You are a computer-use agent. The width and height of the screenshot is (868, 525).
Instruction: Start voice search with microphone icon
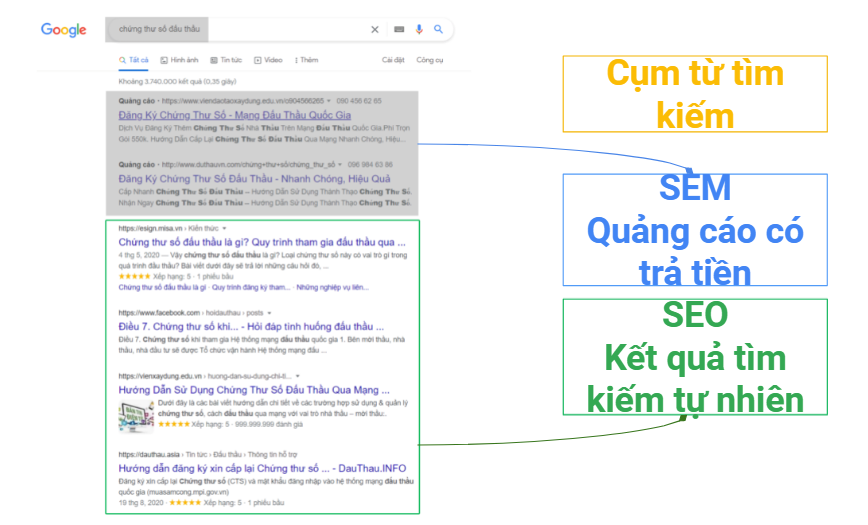point(419,29)
